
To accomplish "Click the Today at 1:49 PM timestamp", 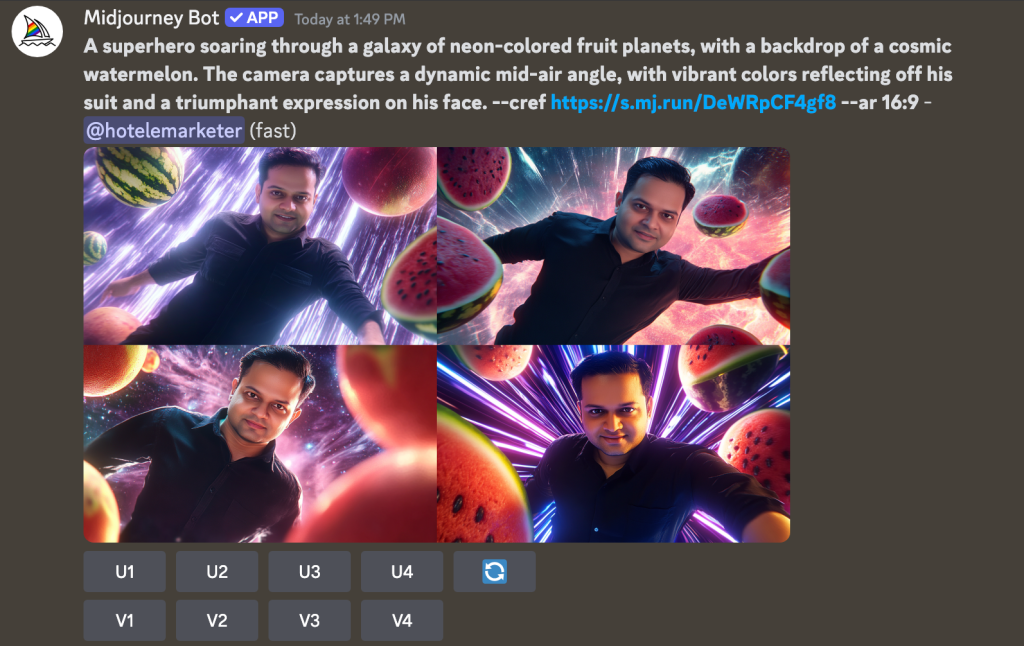I will [349, 20].
